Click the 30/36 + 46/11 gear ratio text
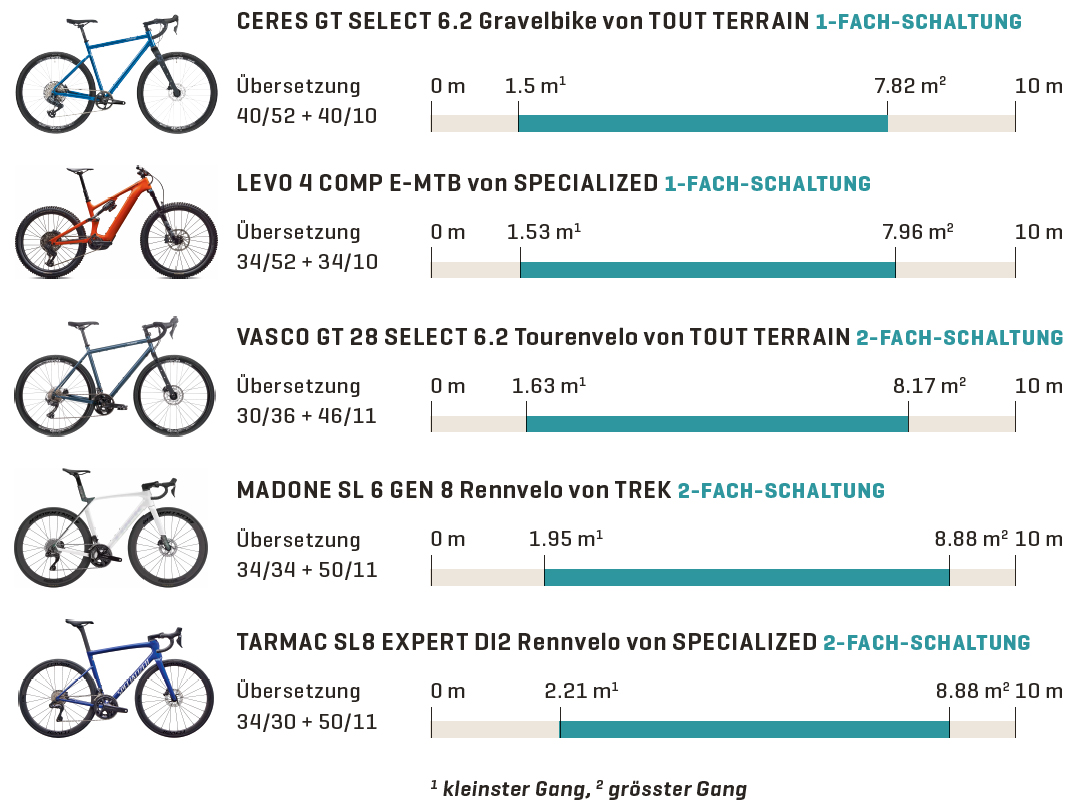The height and width of the screenshot is (811, 1074). 306,415
